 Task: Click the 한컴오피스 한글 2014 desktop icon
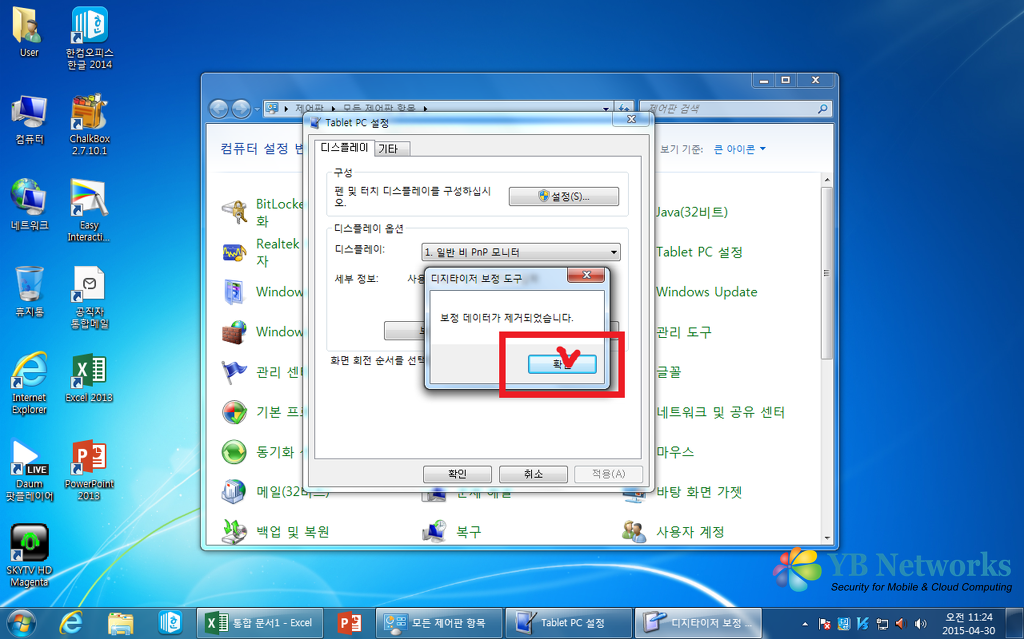click(x=89, y=38)
